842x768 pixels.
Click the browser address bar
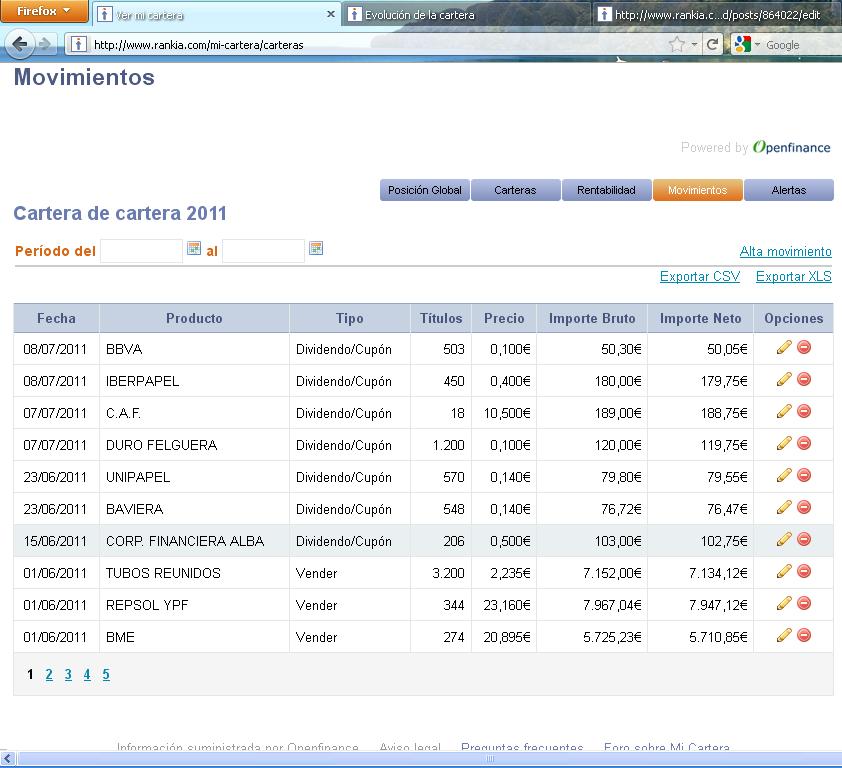pos(376,45)
